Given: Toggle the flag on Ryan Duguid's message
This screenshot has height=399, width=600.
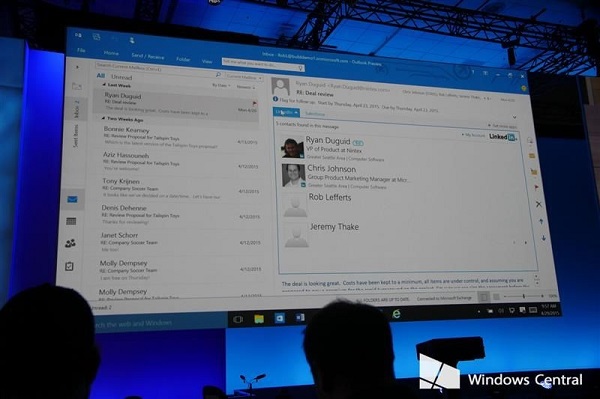Looking at the screenshot, I should coord(254,103).
